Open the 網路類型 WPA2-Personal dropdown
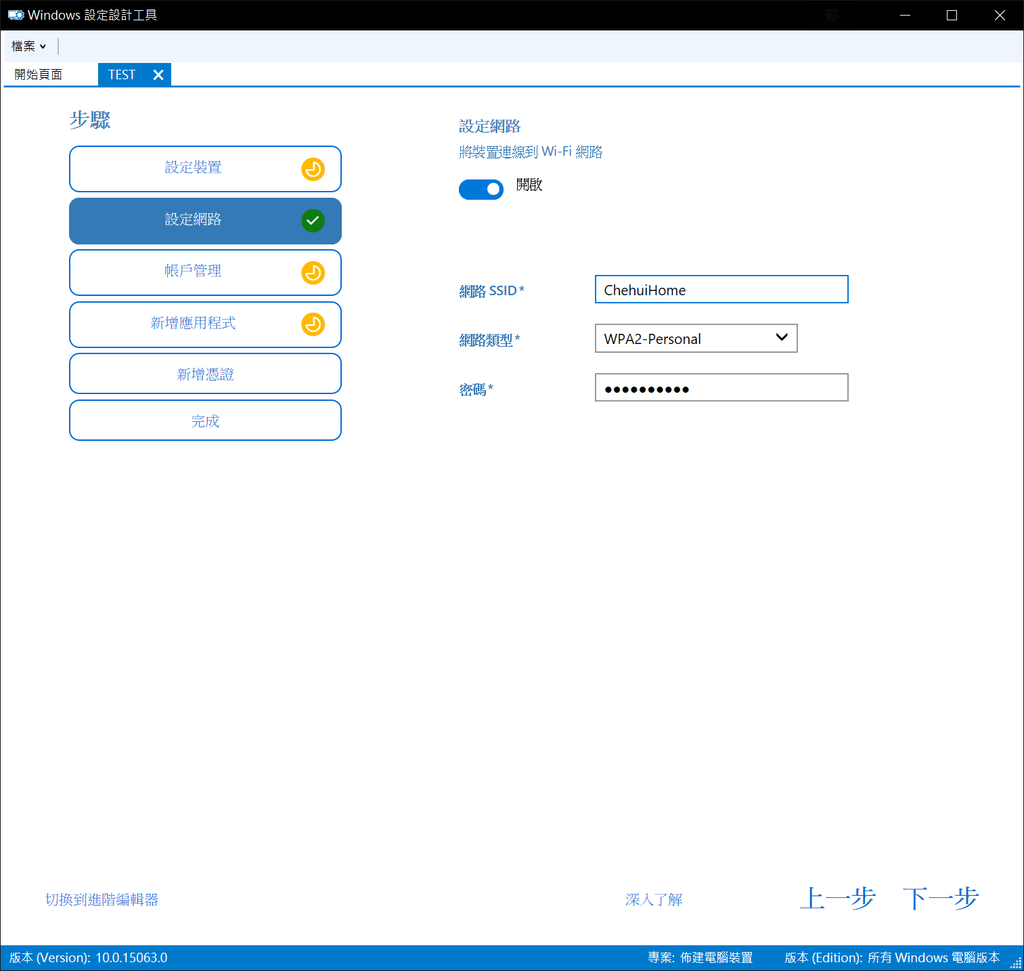 click(x=696, y=338)
